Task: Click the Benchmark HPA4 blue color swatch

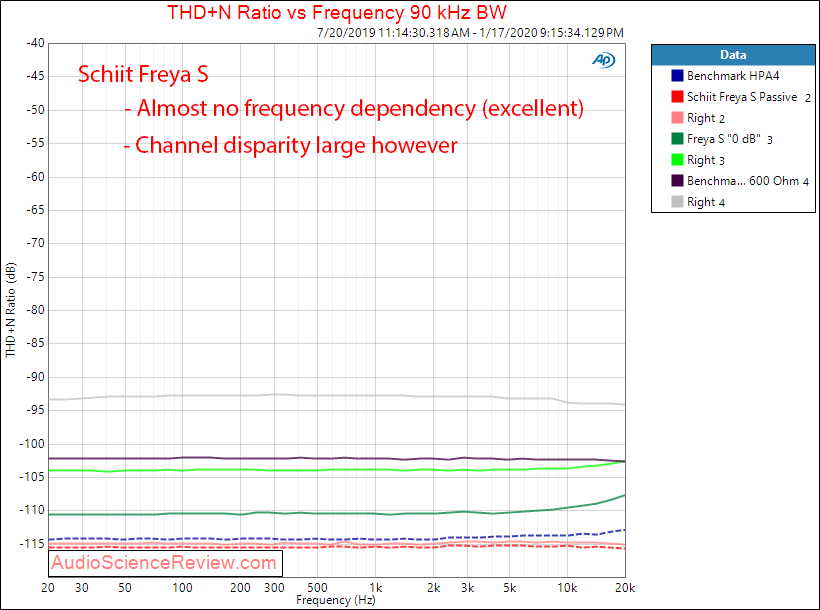Action: [677, 75]
